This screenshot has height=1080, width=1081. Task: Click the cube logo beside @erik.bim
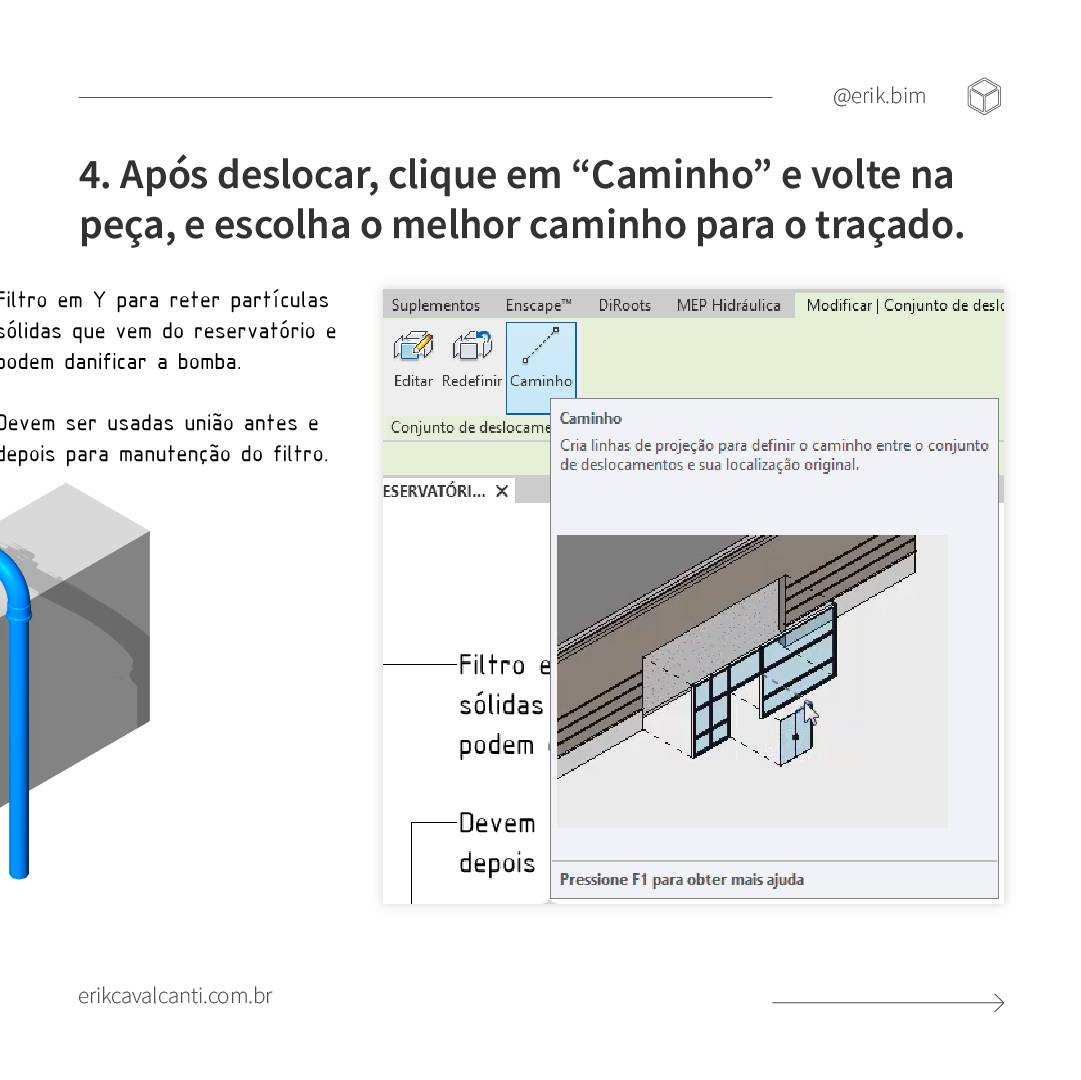pos(984,97)
